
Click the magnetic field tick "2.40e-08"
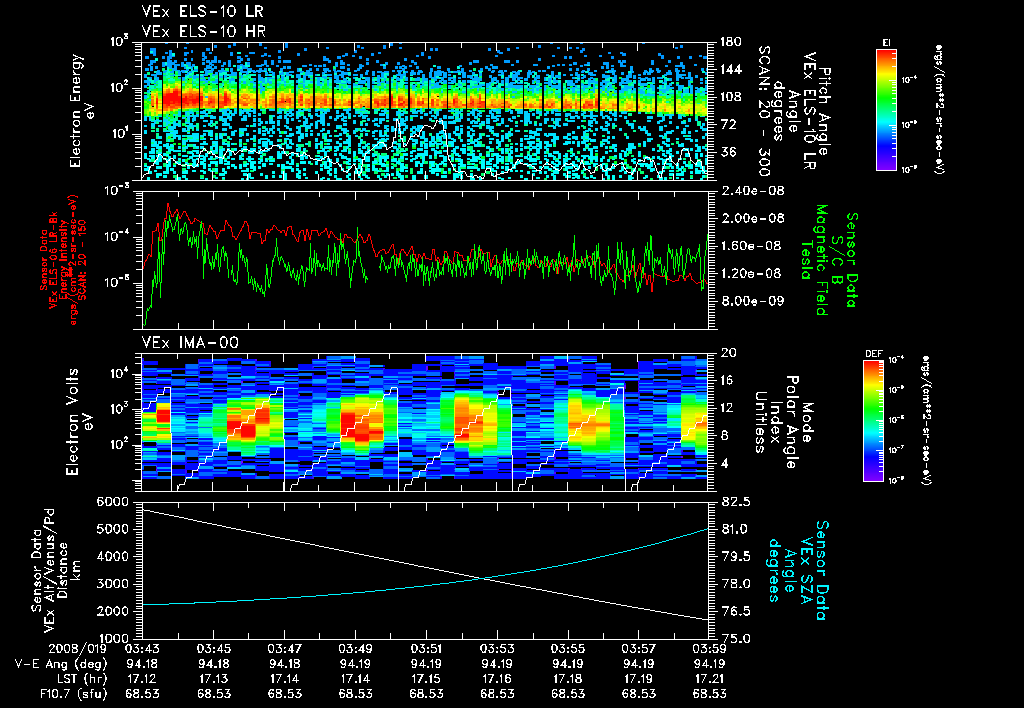pos(752,191)
